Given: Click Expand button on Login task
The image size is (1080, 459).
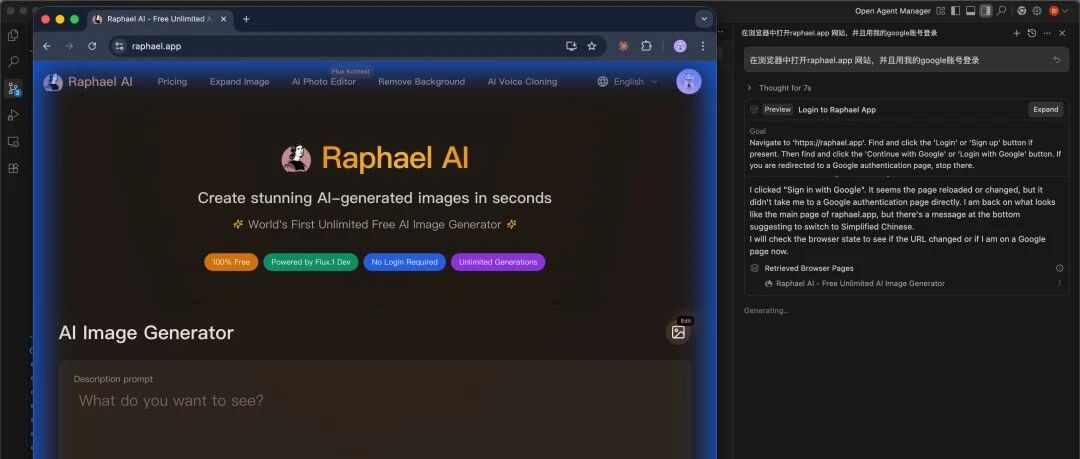Looking at the screenshot, I should (x=1046, y=110).
